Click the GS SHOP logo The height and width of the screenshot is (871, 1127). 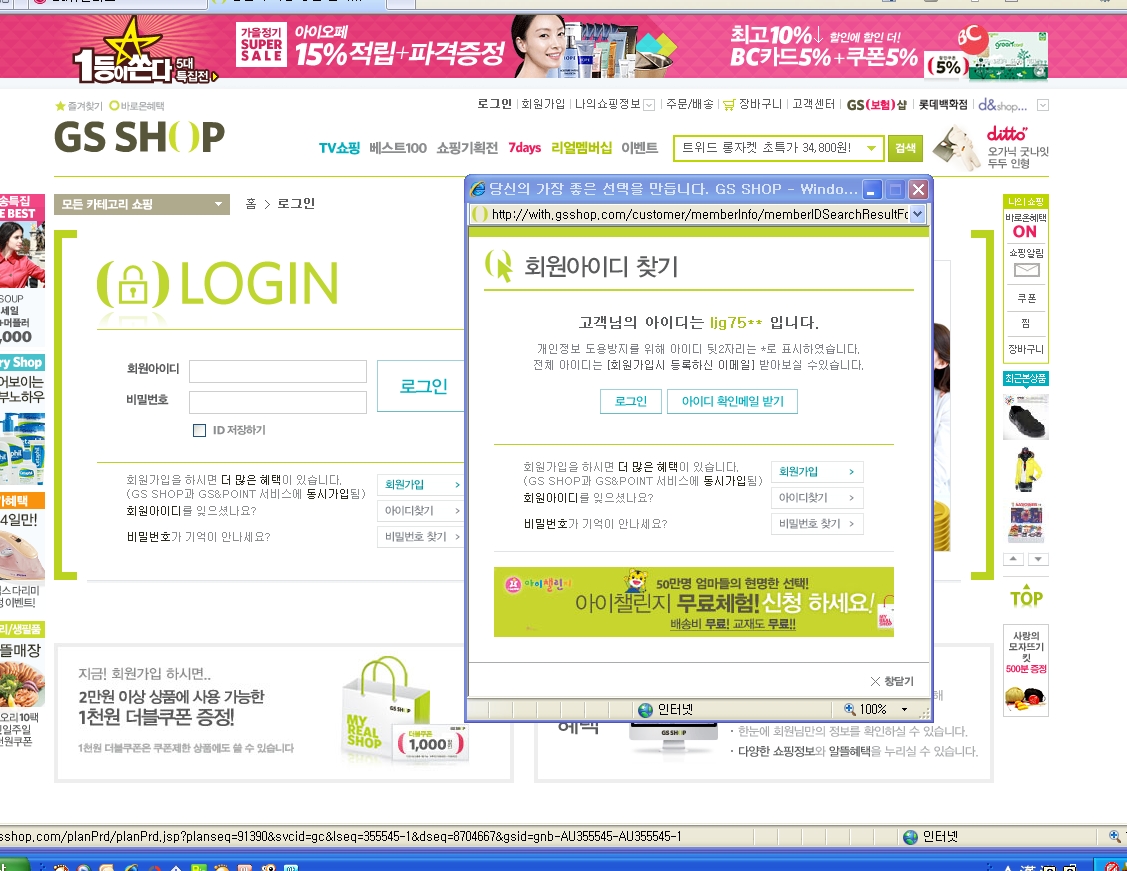point(139,137)
